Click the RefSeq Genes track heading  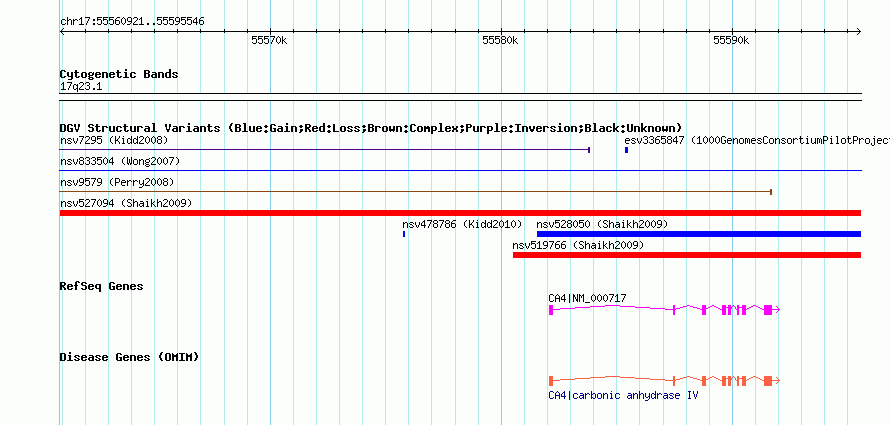pyautogui.click(x=102, y=286)
